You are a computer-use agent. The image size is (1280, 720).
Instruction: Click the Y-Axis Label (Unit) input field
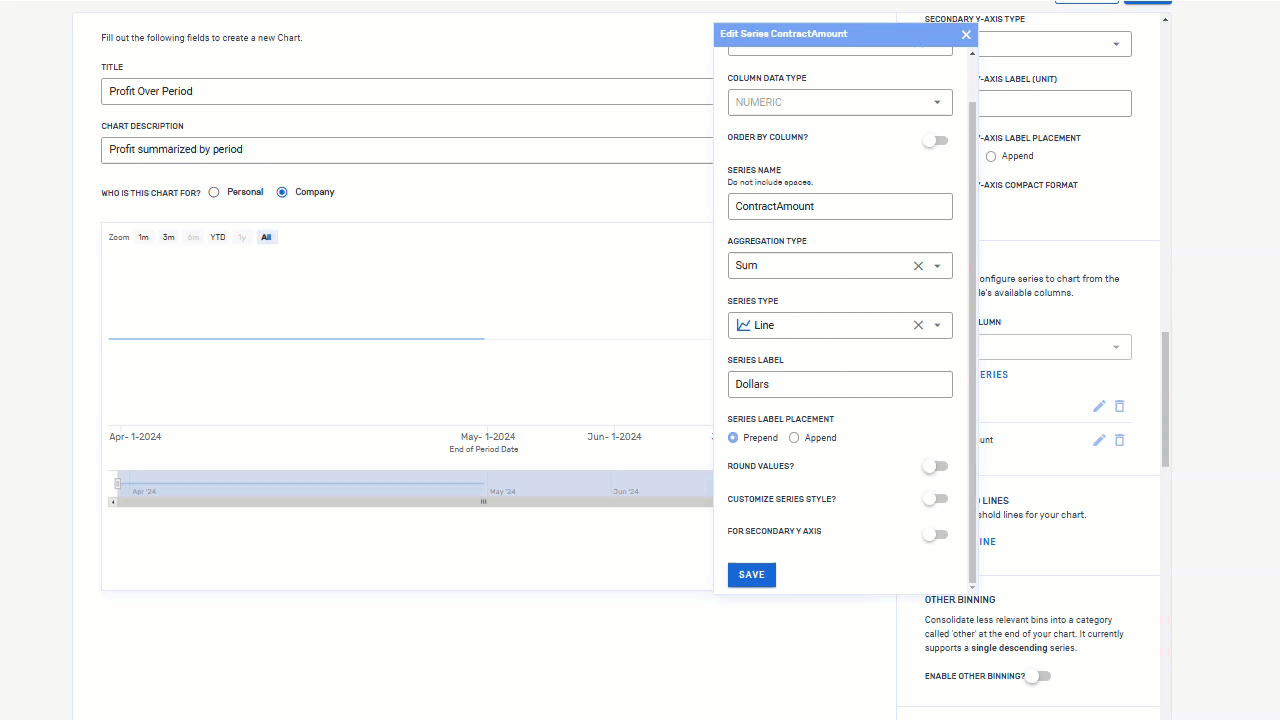click(x=1054, y=103)
